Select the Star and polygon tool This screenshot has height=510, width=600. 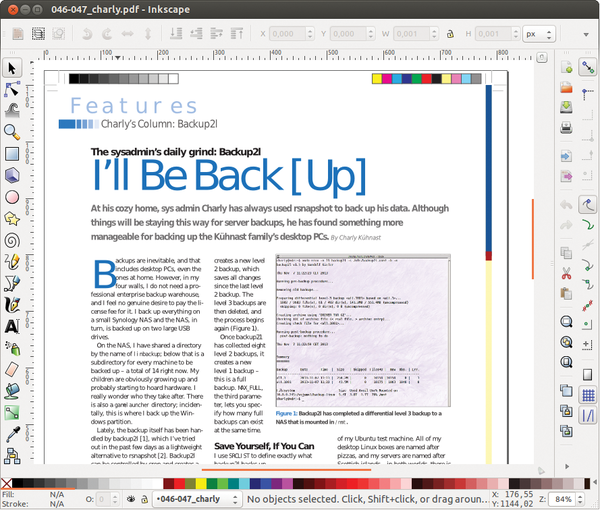[x=12, y=219]
